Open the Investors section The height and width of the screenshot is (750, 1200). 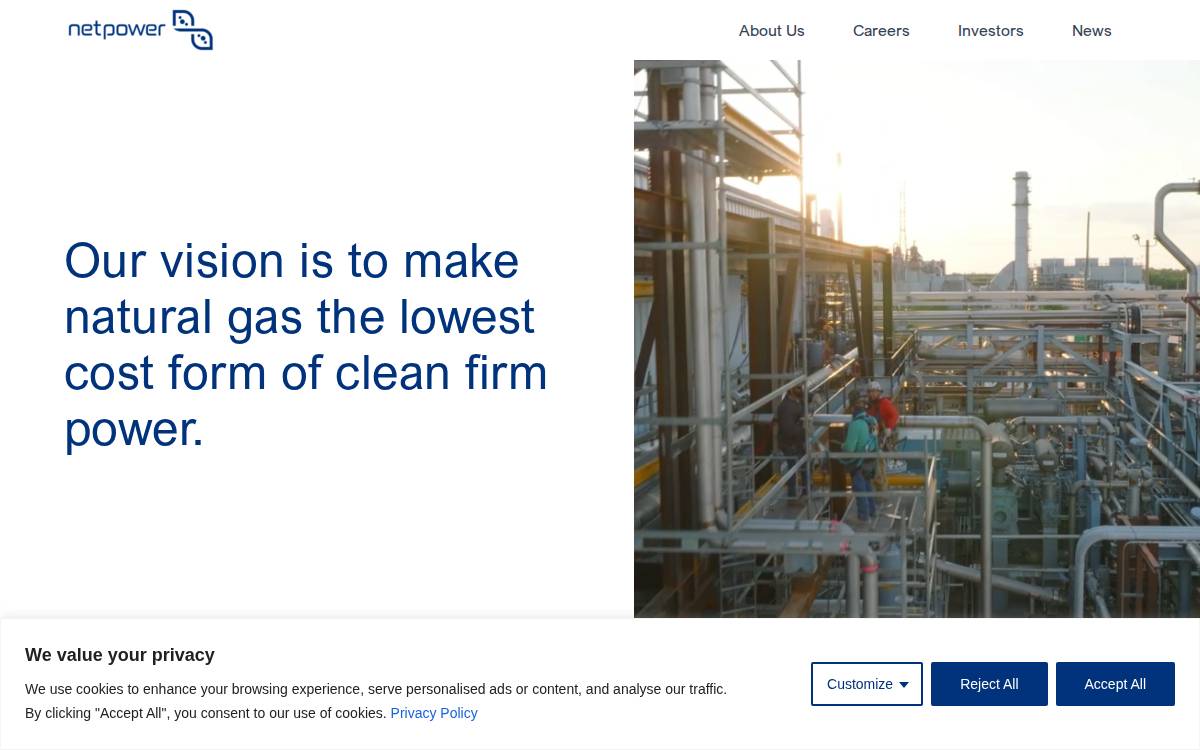tap(990, 31)
